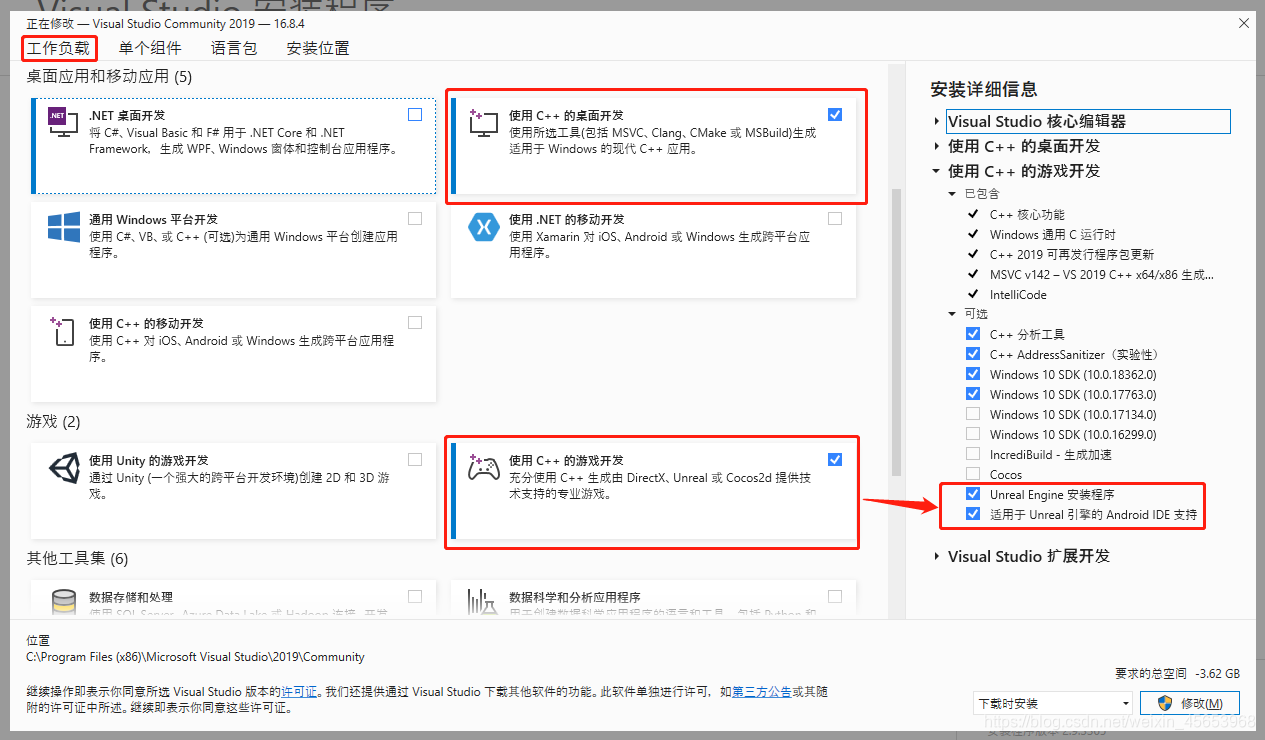This screenshot has height=740, width=1265.
Task: Click the 其他工具集 (6) section heading
Action: point(77,558)
